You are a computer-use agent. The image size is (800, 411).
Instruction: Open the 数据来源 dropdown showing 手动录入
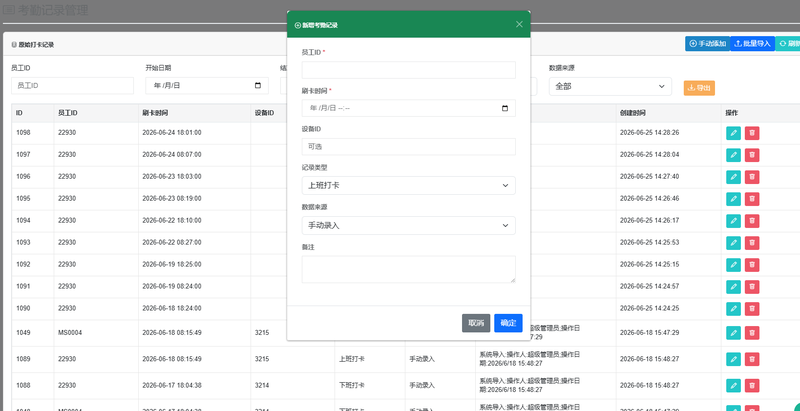tap(409, 225)
